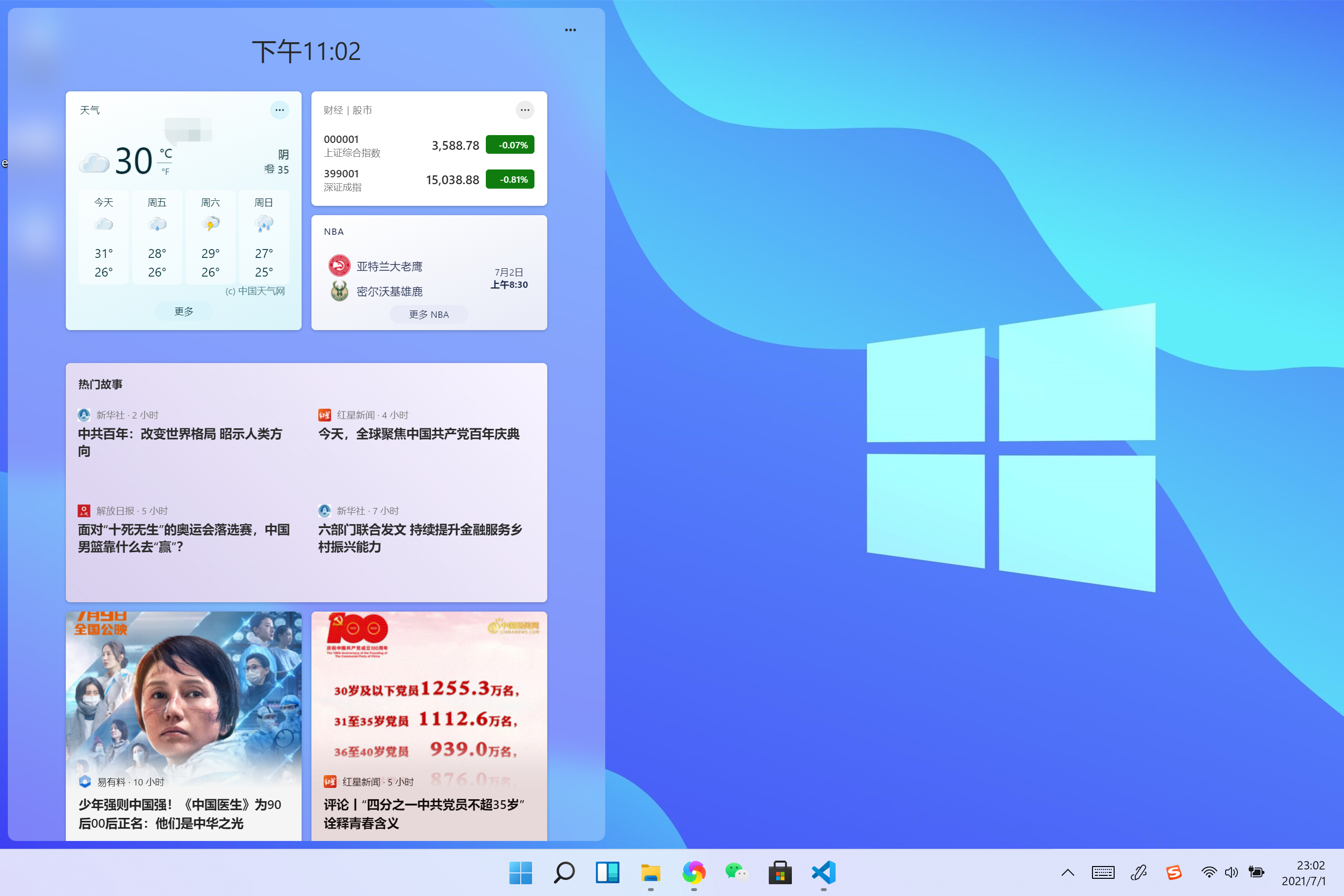This screenshot has width=1344, height=896.
Task: Open File Explorer from taskbar
Action: (x=650, y=873)
